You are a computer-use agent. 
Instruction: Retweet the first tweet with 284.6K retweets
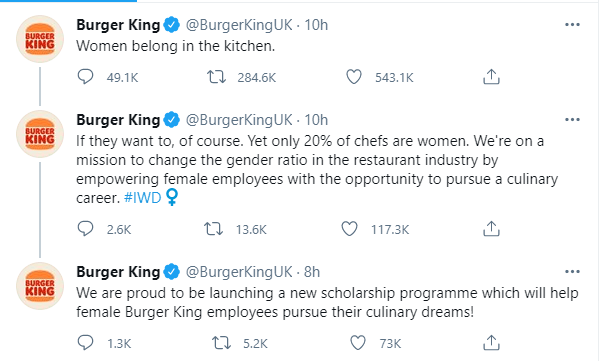217,77
